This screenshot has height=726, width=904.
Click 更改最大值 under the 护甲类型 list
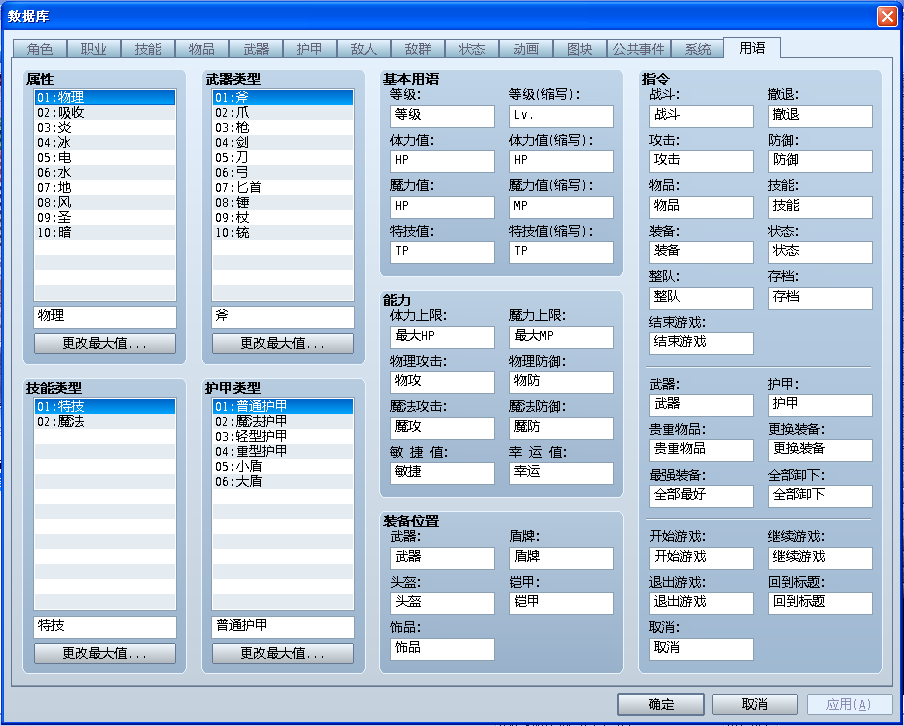(x=282, y=653)
